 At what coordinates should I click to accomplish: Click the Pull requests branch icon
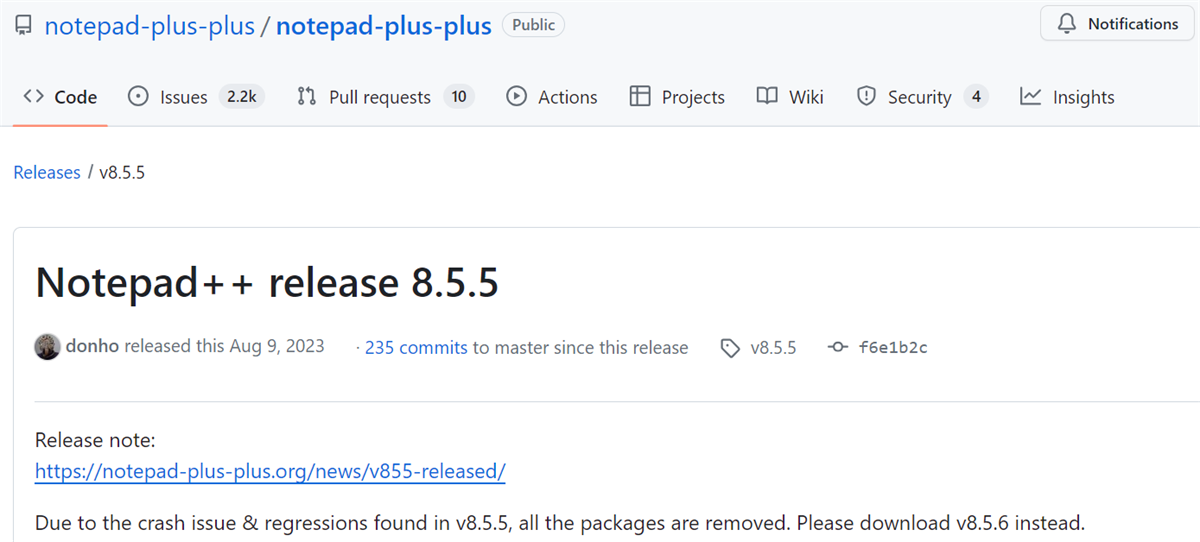pos(306,96)
